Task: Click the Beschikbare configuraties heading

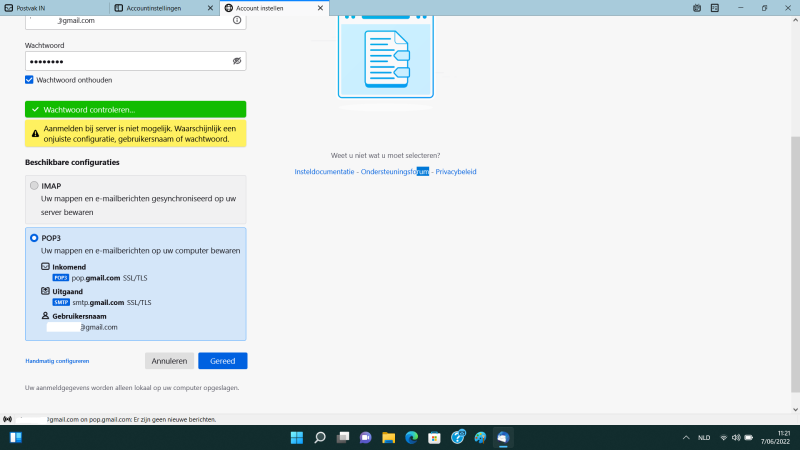Action: [72, 162]
